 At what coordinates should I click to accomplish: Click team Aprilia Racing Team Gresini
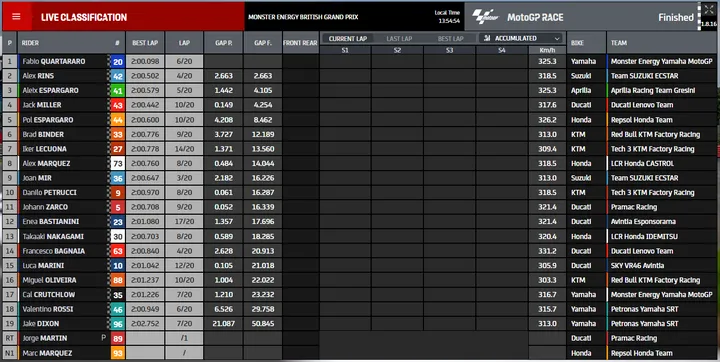[x=652, y=90]
